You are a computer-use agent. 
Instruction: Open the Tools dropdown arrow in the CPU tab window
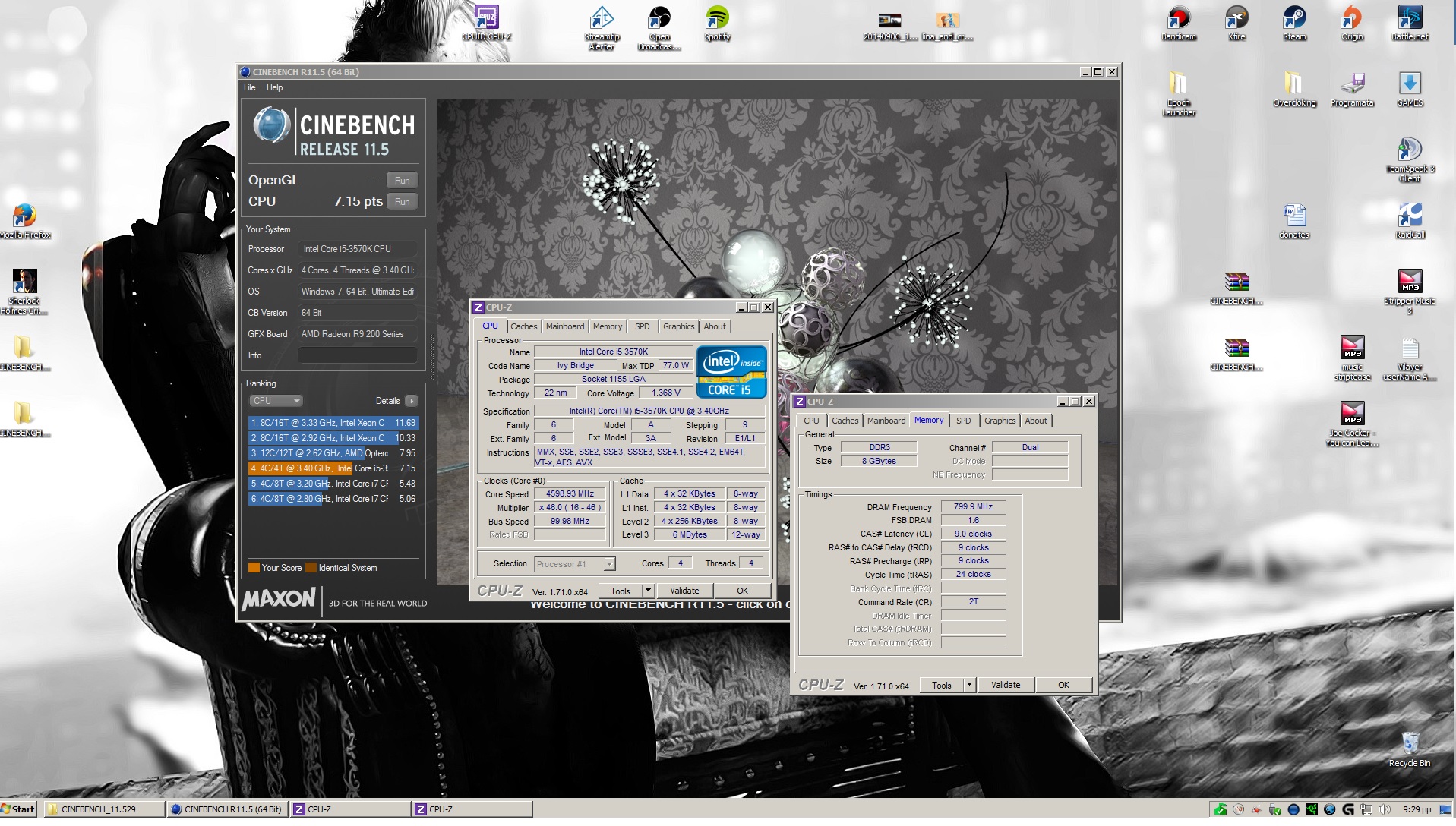pyautogui.click(x=648, y=591)
